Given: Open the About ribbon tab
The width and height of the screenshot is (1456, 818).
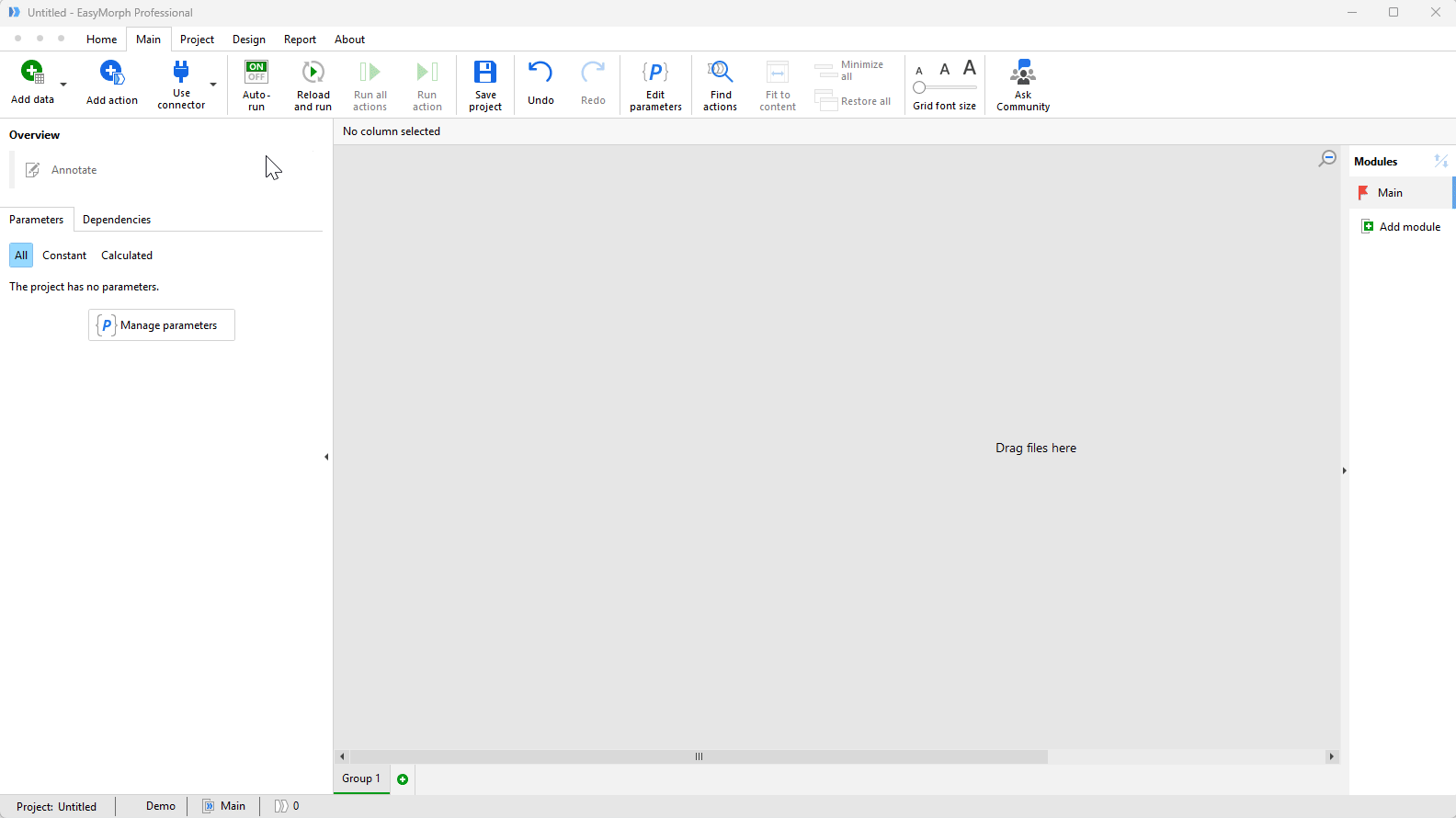Looking at the screenshot, I should pyautogui.click(x=349, y=40).
